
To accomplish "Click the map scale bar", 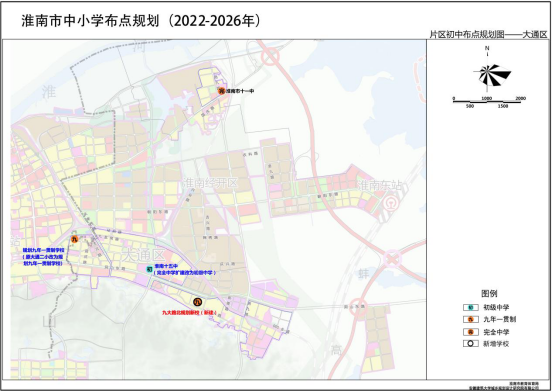I will (x=487, y=102).
